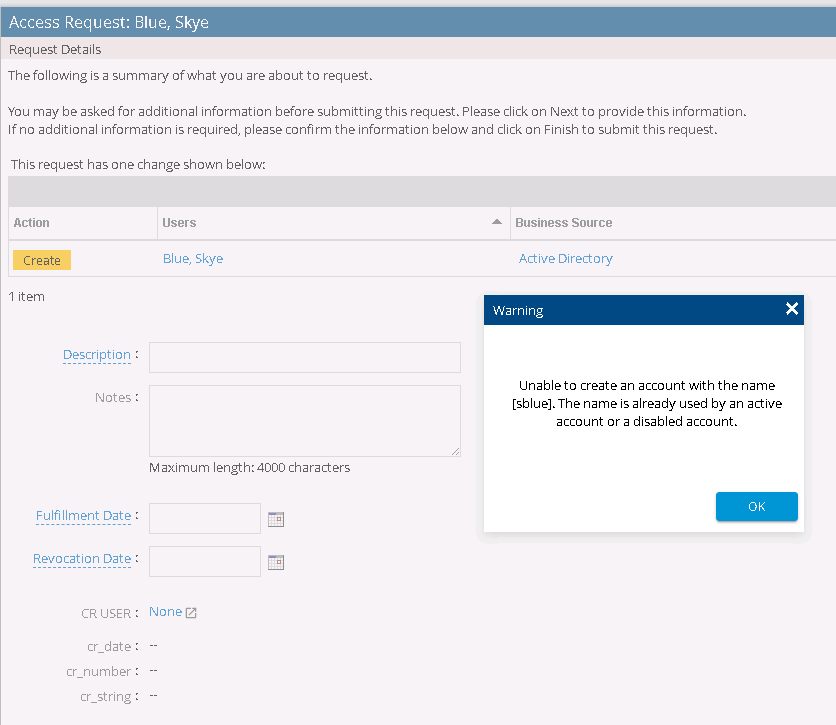
Task: Select None link for CR USER
Action: pyautogui.click(x=165, y=612)
